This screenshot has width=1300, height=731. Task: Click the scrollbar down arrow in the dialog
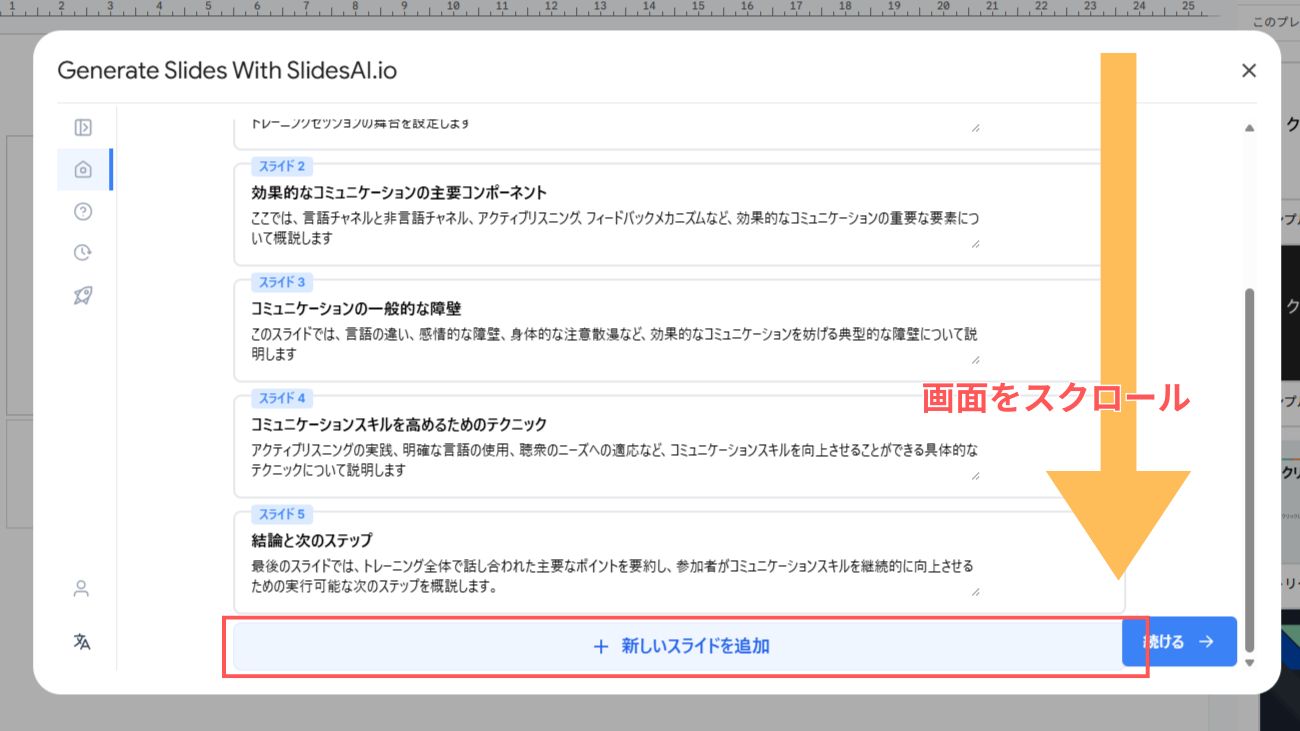pos(1249,663)
